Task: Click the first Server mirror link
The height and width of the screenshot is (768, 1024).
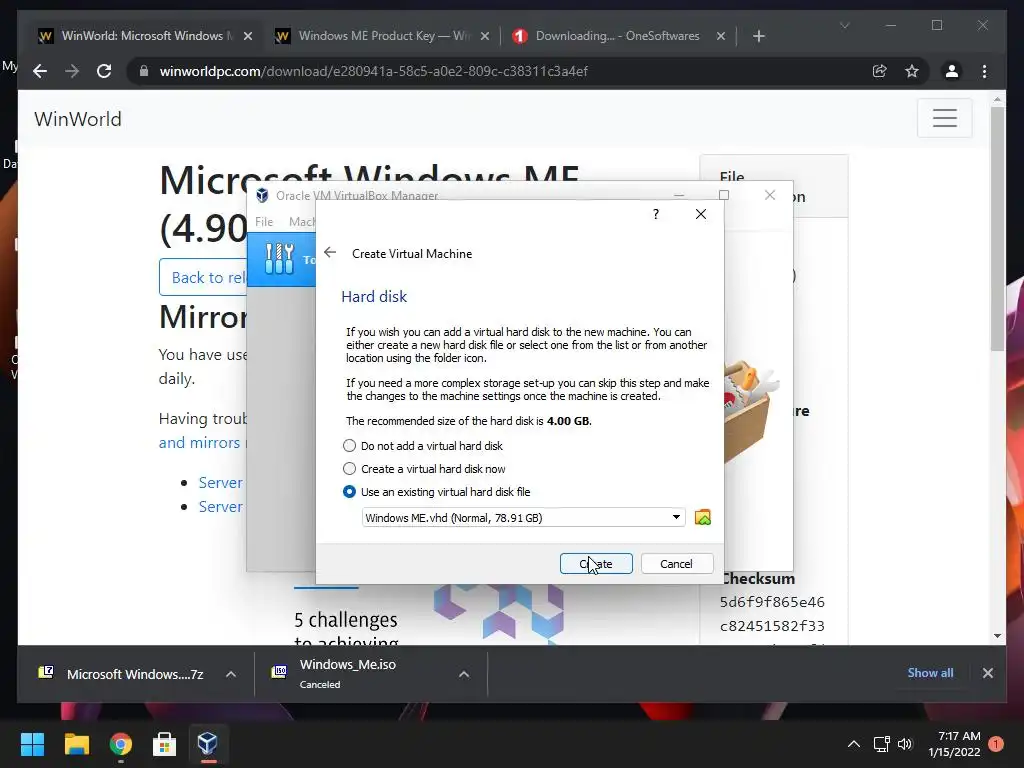Action: [x=221, y=483]
